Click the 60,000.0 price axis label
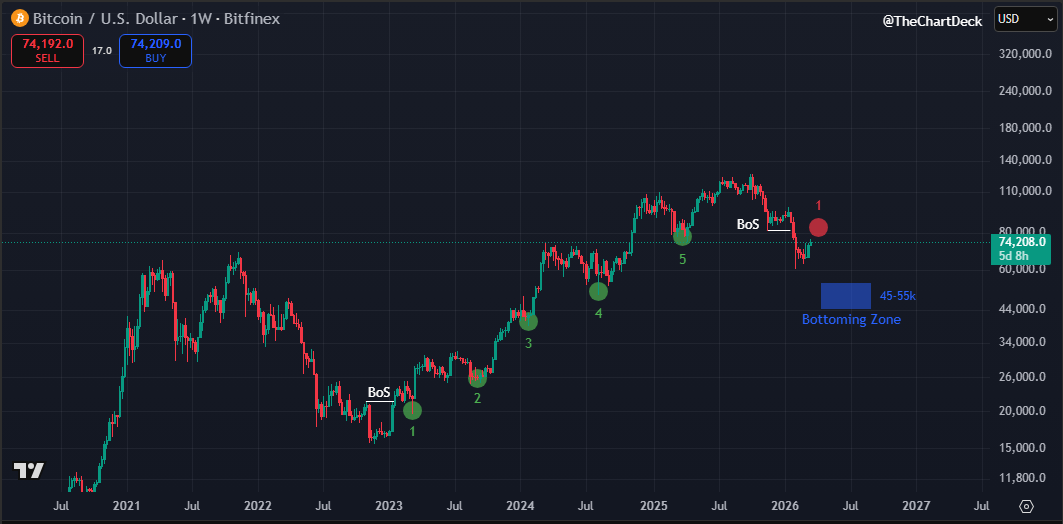Image resolution: width=1063 pixels, height=524 pixels. click(1023, 269)
